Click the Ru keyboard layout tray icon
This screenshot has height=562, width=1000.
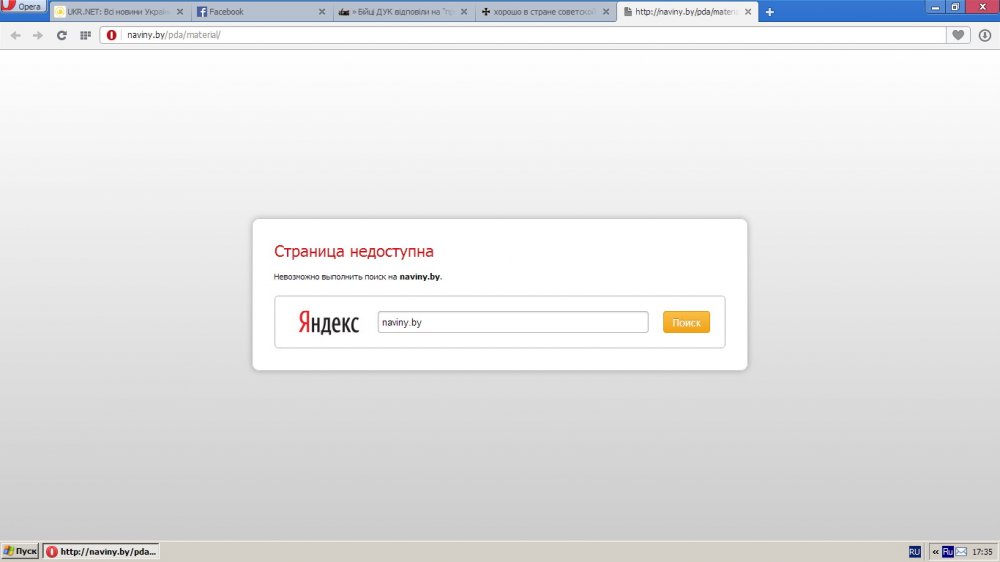(x=948, y=552)
